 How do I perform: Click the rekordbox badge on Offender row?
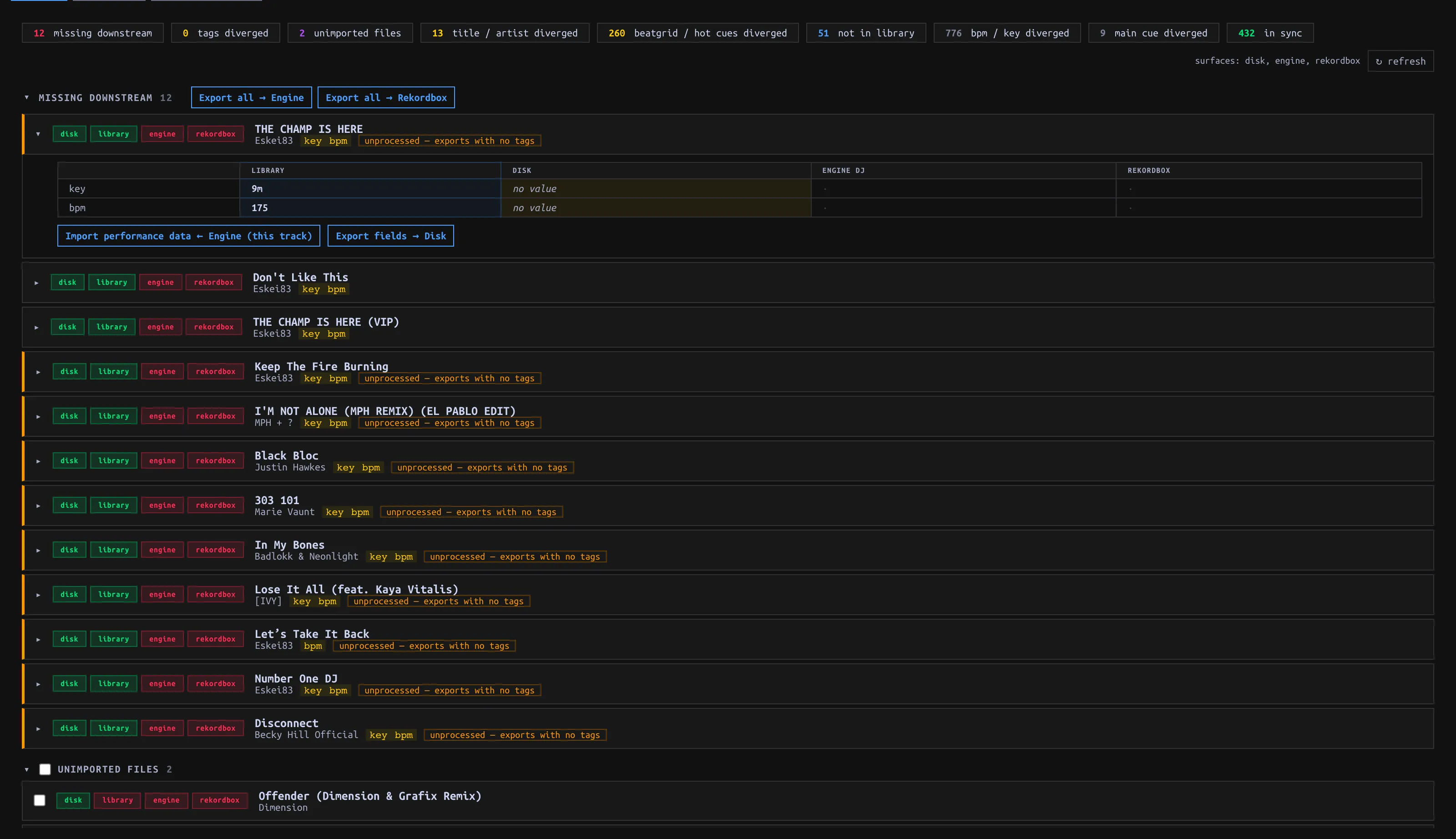click(219, 800)
